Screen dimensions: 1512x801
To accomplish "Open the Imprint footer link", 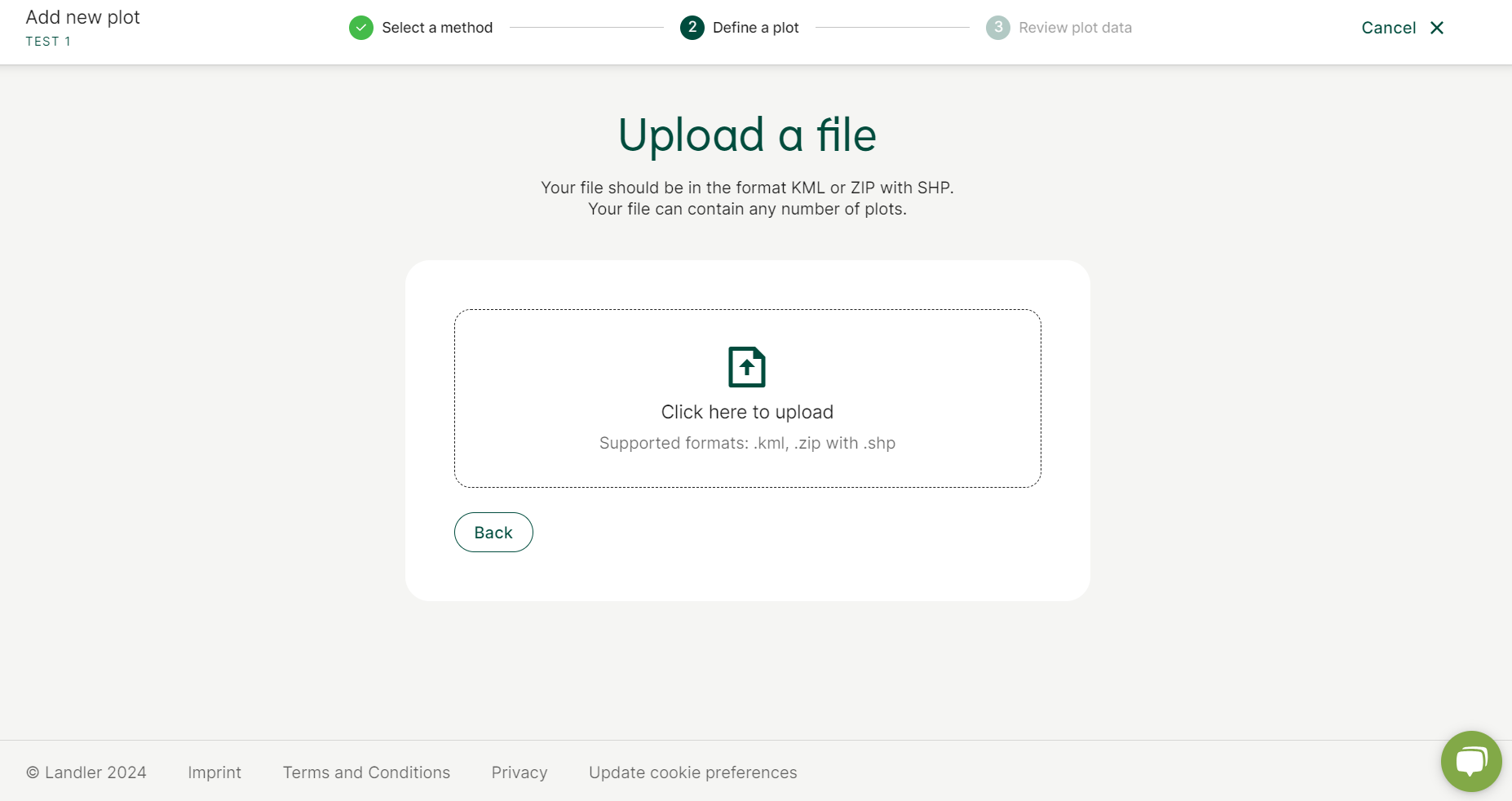I will pyautogui.click(x=214, y=772).
